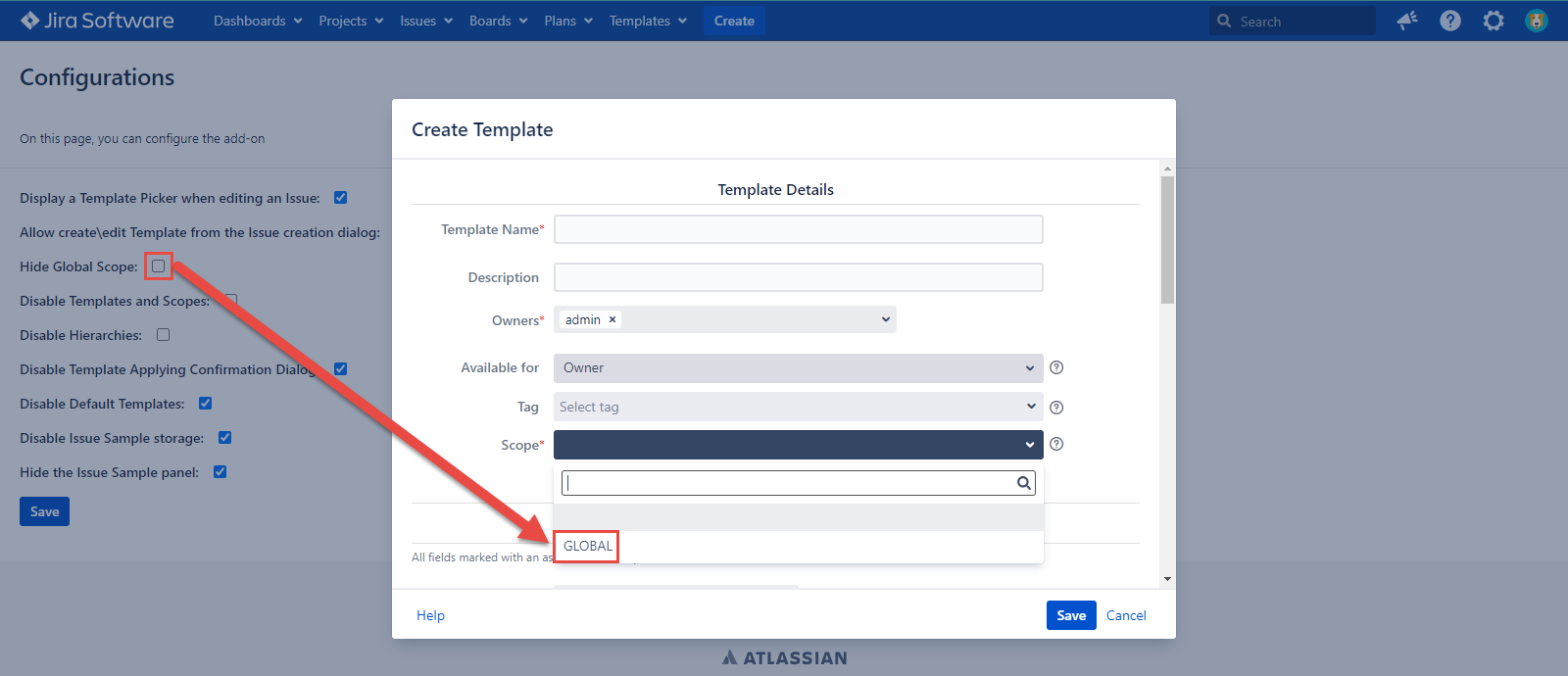Cancel the Create Template dialog
The height and width of the screenshot is (676, 1568).
pyautogui.click(x=1126, y=615)
